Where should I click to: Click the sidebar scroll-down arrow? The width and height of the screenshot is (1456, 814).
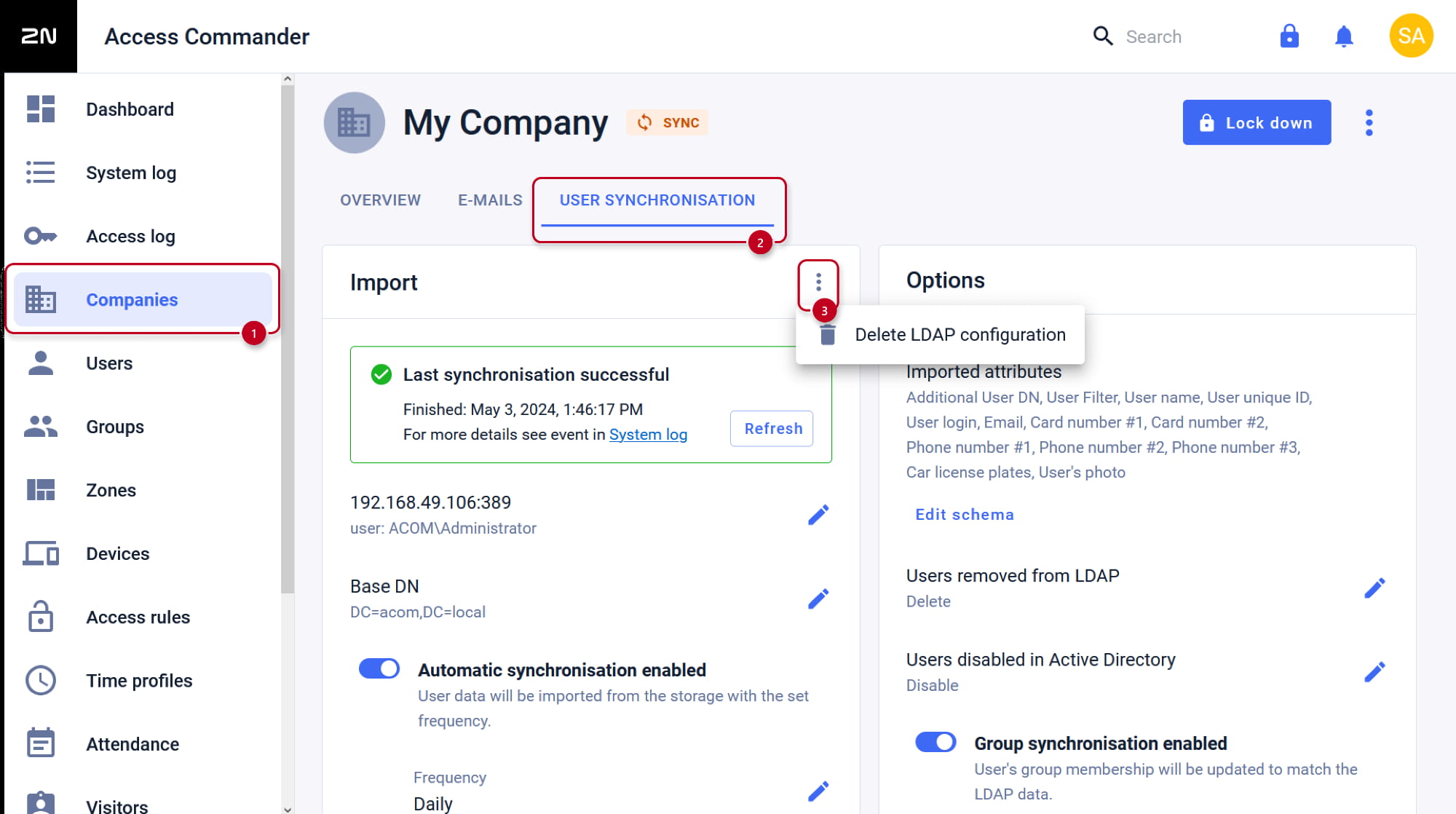tap(288, 808)
